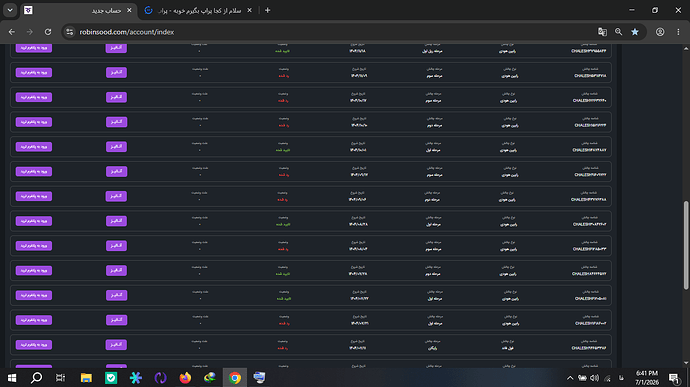Open the Windows notification center
Screen dimensions: 690x387
pos(674,378)
